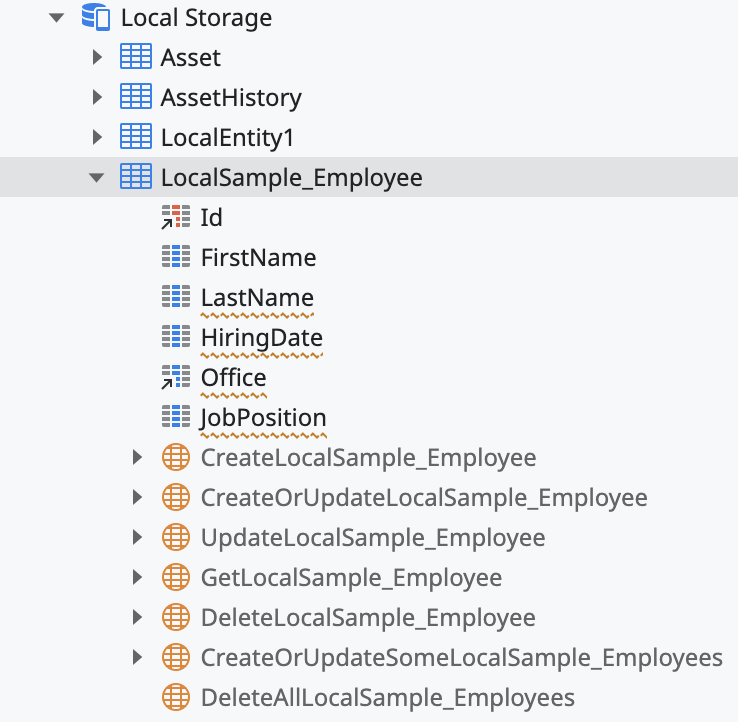
Task: Expand CreateOrUpdateSomeLocalSample_Employees action
Action: [x=137, y=657]
